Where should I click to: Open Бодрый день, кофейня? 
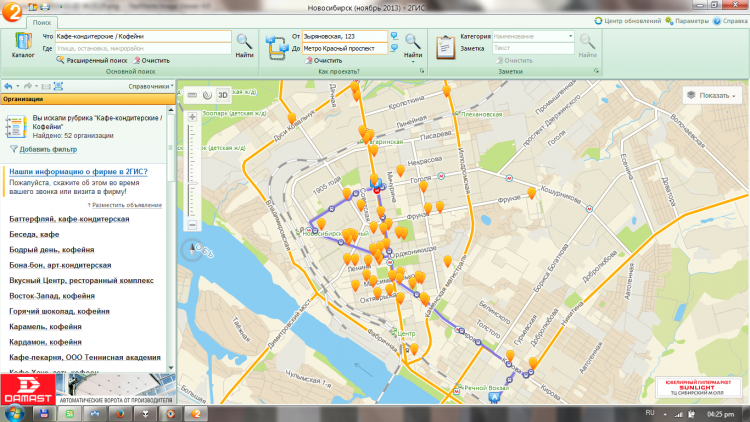coord(52,249)
